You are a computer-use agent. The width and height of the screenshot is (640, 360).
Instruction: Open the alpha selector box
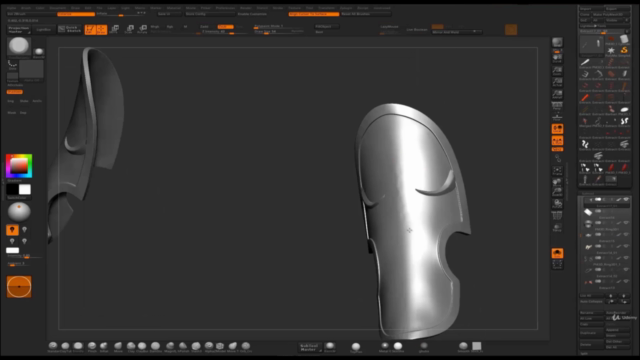(31, 70)
